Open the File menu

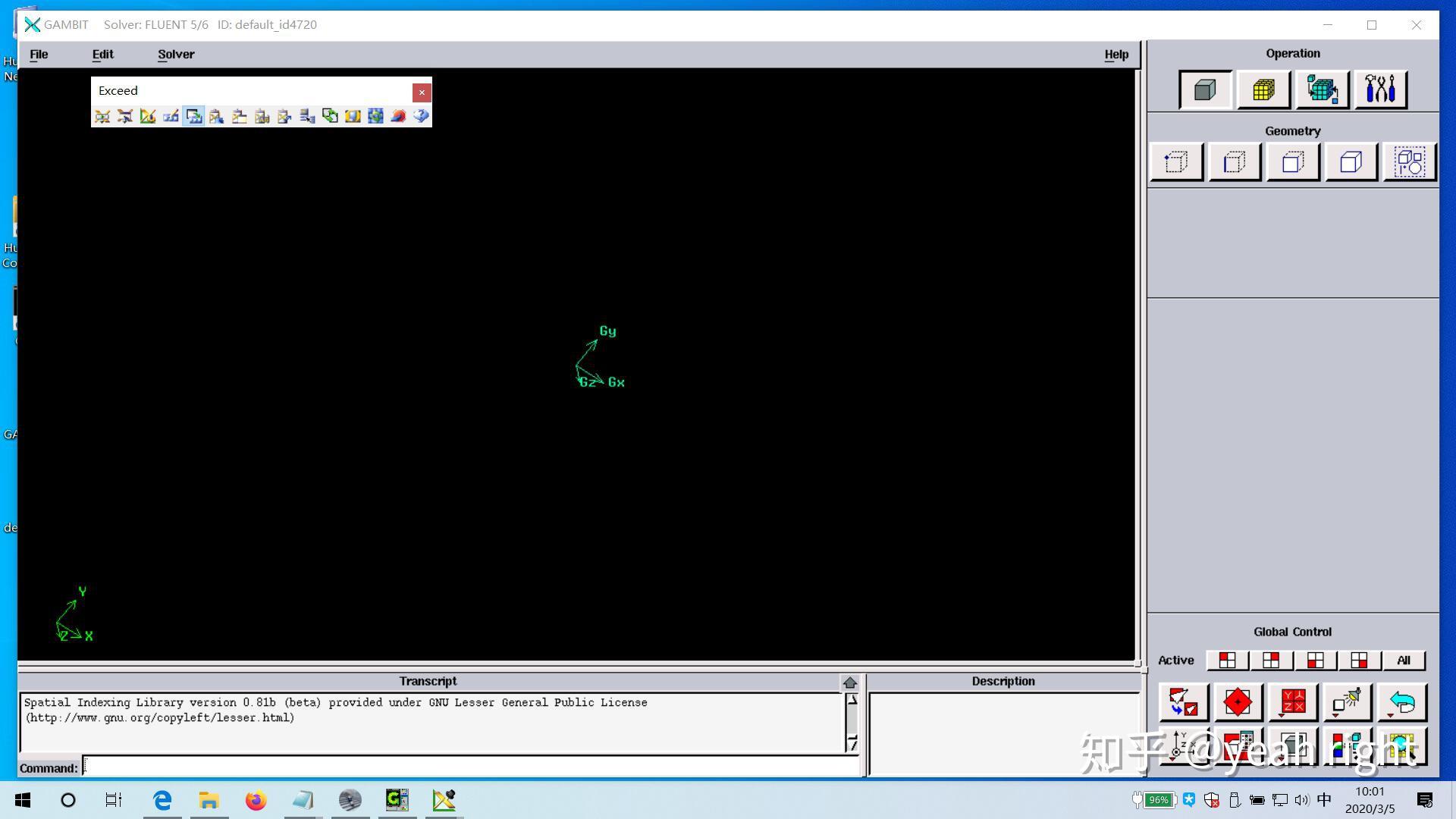point(39,55)
